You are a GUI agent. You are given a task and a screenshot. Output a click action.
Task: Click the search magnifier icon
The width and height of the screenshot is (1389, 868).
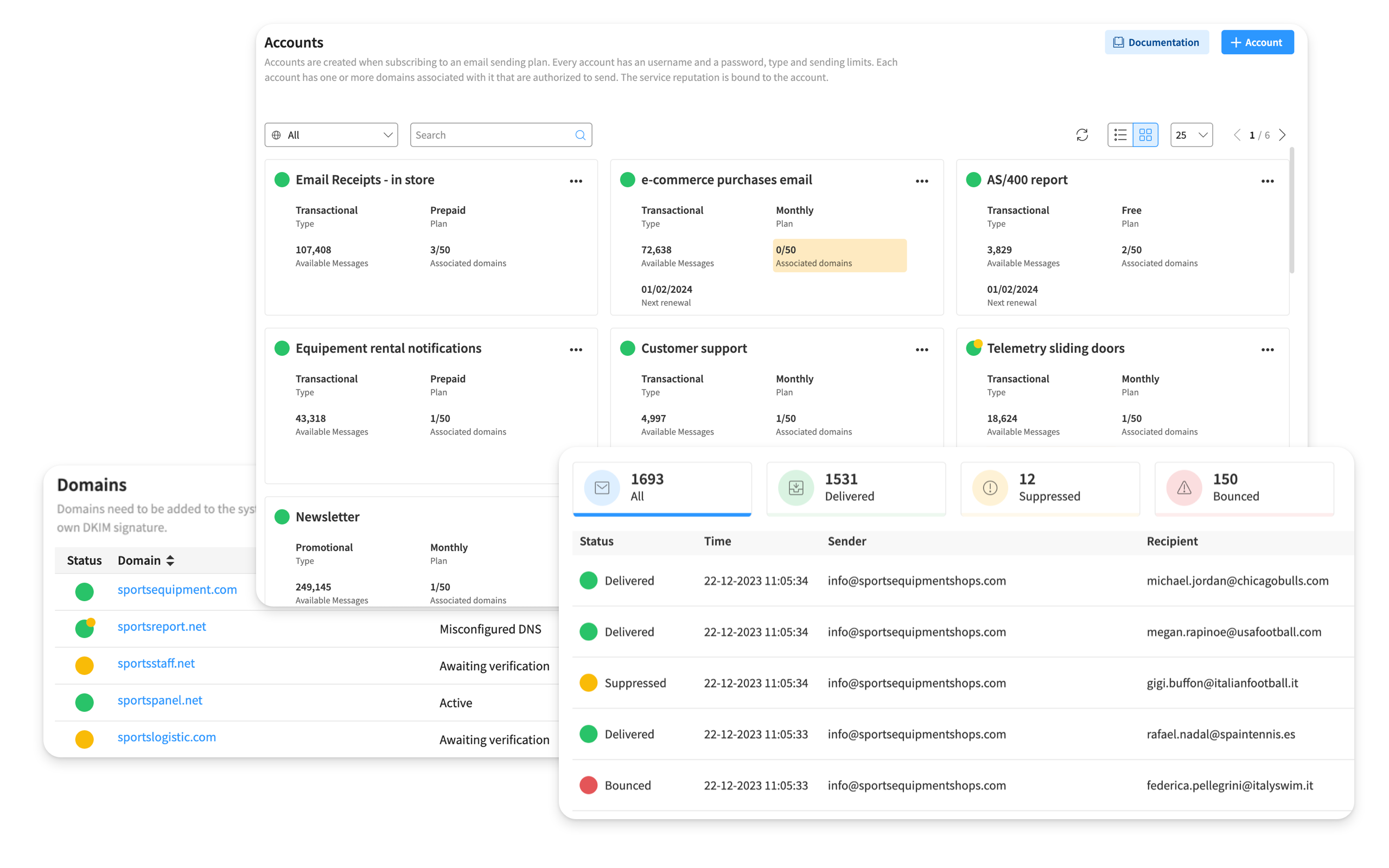[x=580, y=135]
